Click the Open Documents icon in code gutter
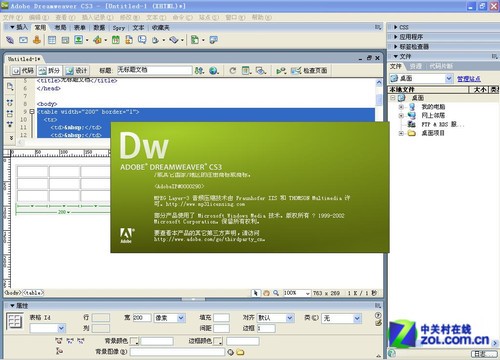Viewport: 500px width, 360px height. click(x=10, y=87)
